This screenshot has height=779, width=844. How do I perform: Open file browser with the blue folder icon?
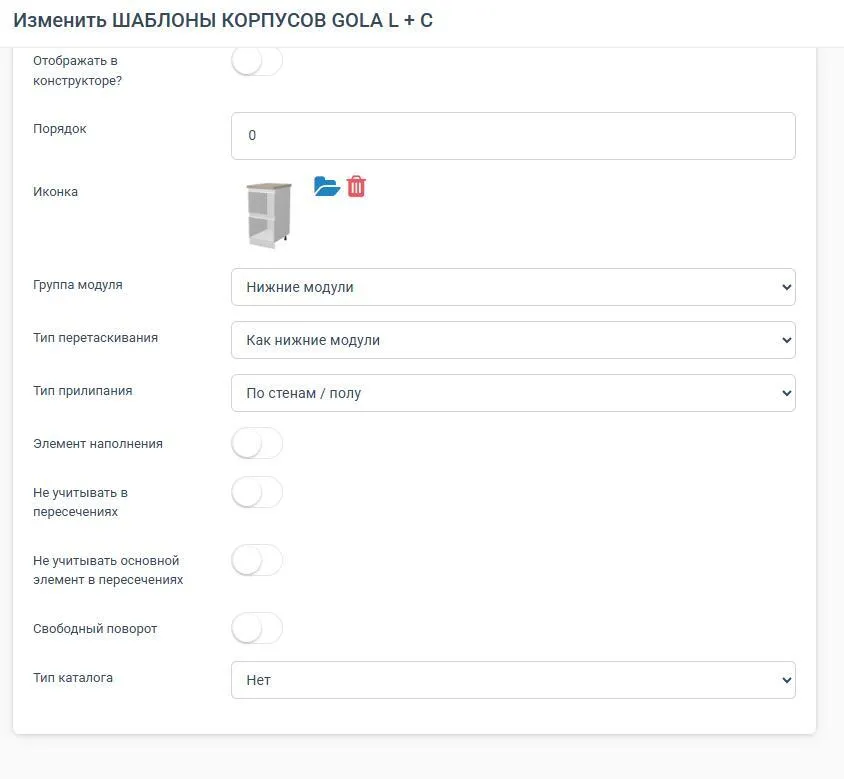click(327, 186)
